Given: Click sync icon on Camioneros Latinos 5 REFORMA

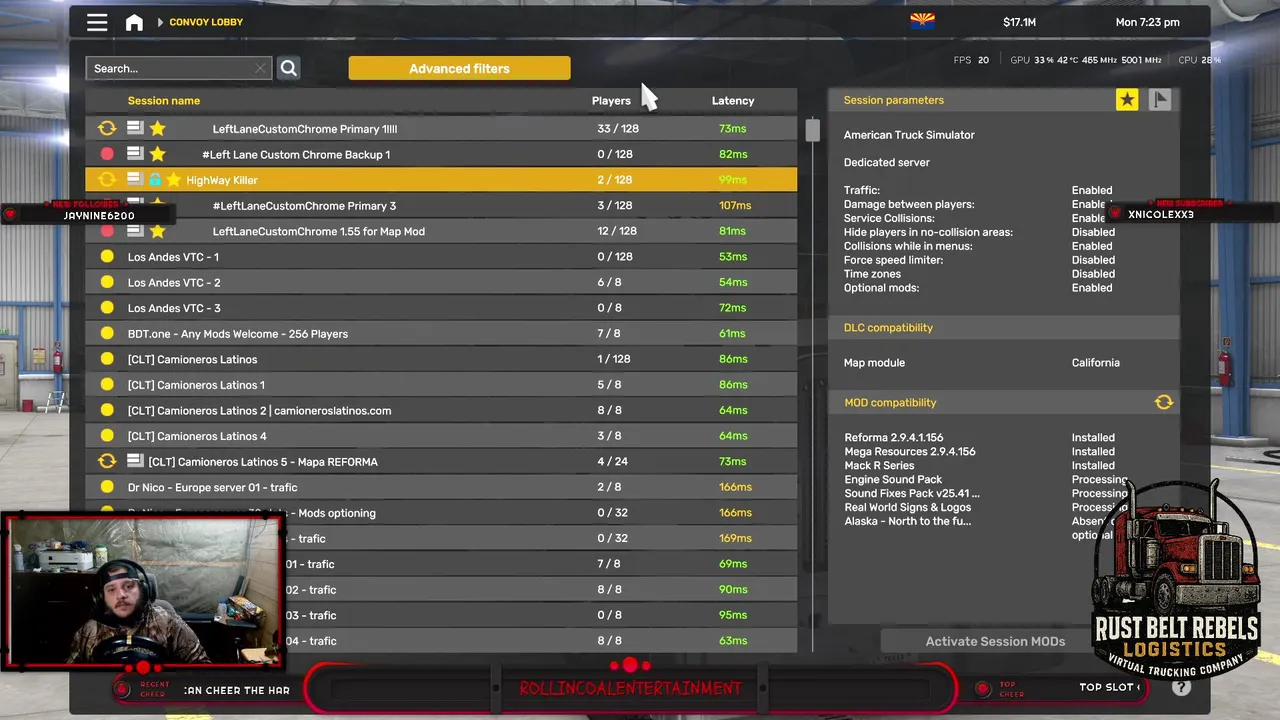Looking at the screenshot, I should [x=107, y=461].
